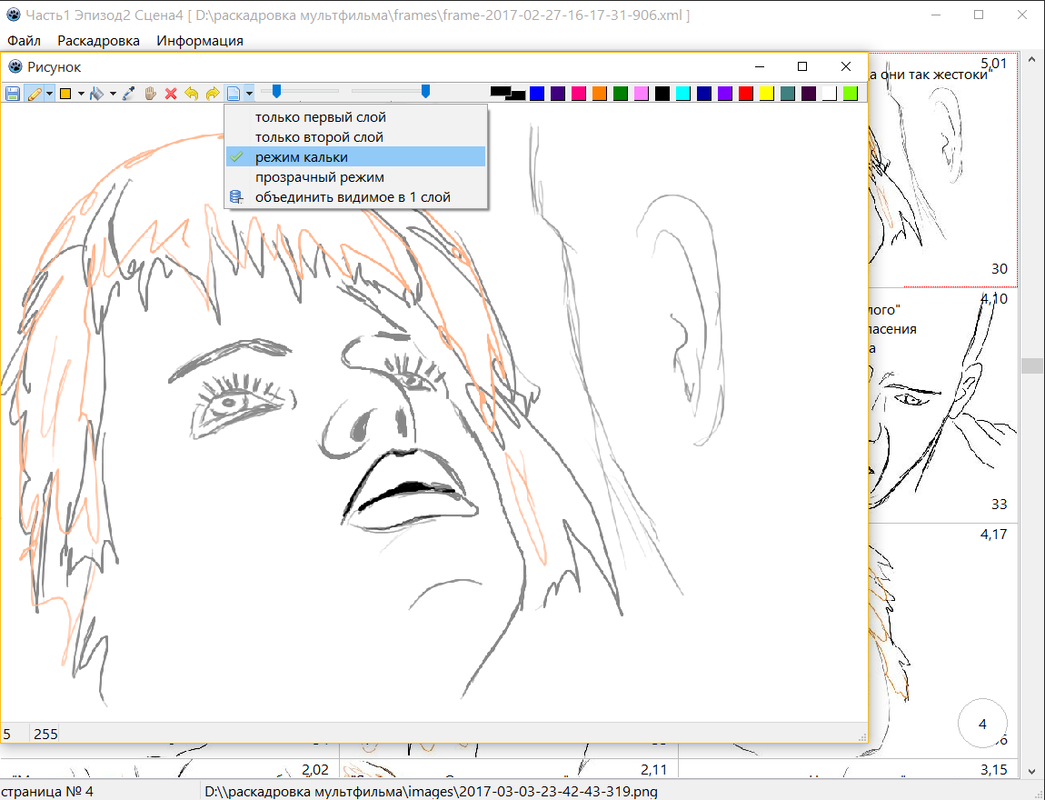Collapse the layer mode dropdown arrow
The width and height of the screenshot is (1045, 800).
(249, 94)
